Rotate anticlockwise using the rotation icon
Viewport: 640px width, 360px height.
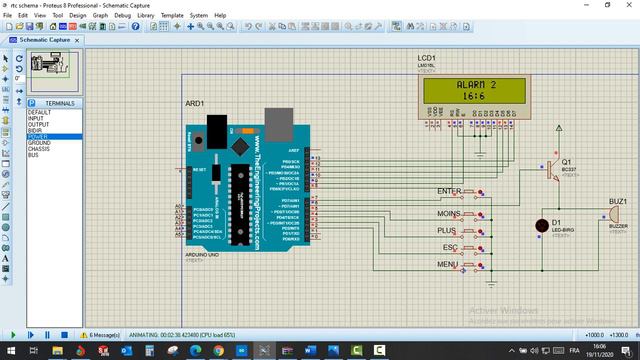(19, 69)
